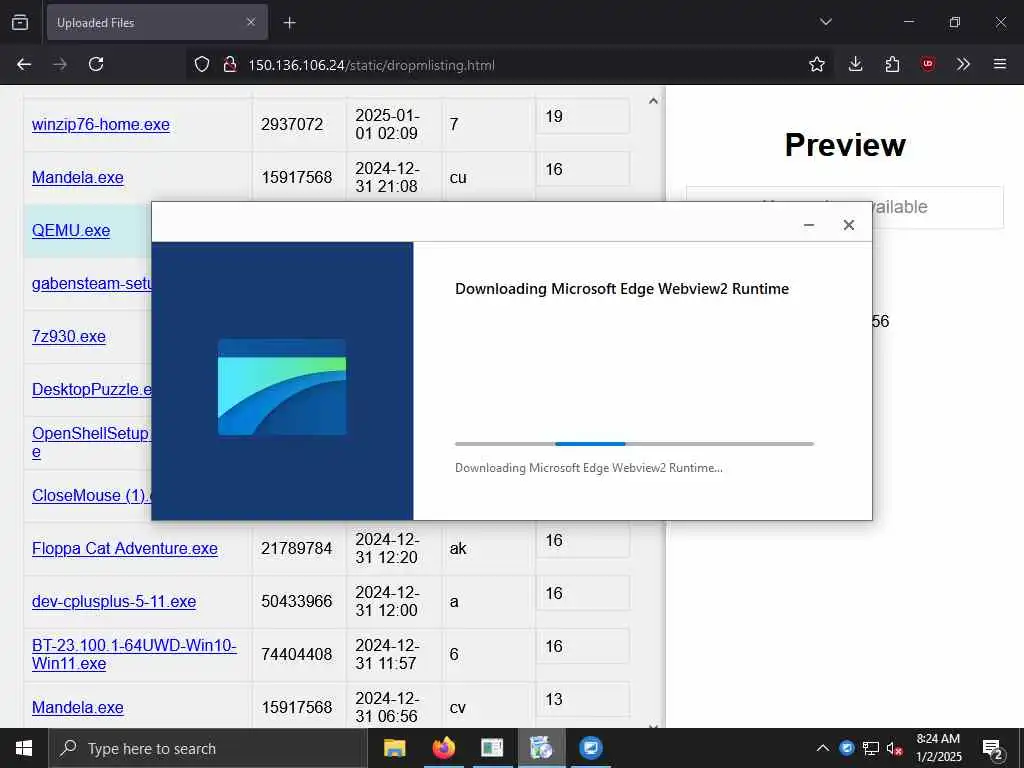
Task: Click the 'Type here to search' taskbar box
Action: (208, 748)
